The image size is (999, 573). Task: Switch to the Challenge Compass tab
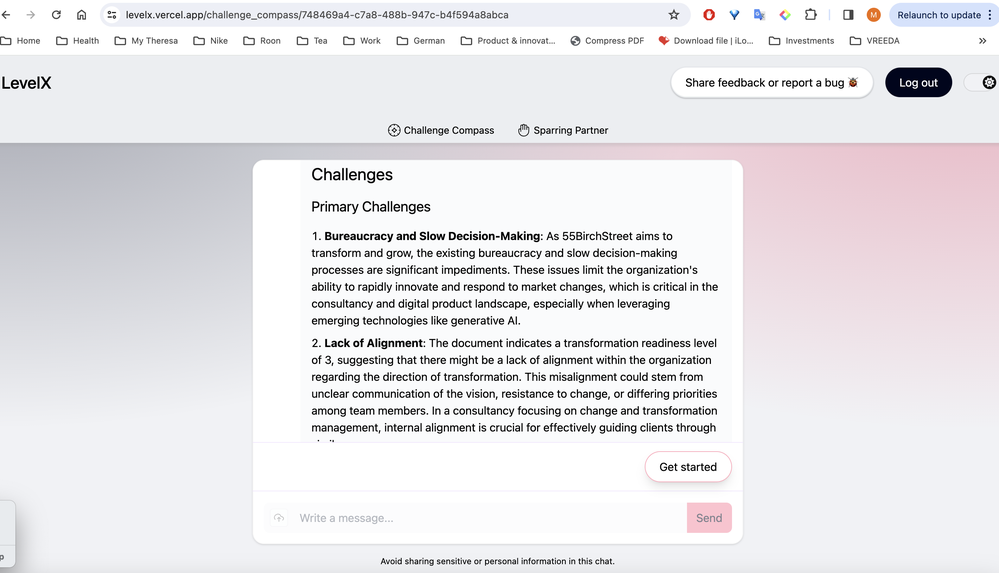click(x=441, y=130)
